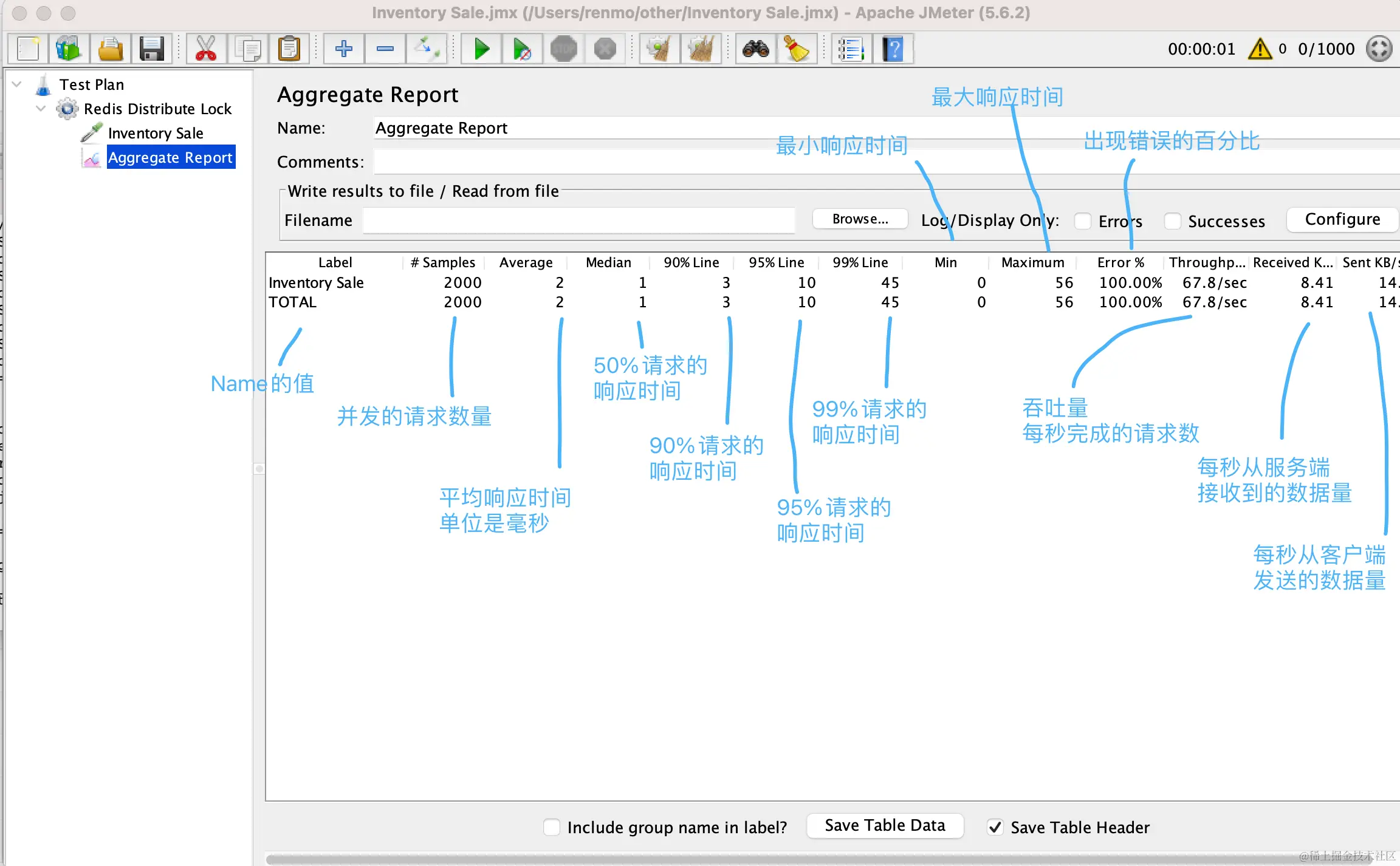Screen dimensions: 1400x866
Task: Open a test plan with folder icon
Action: 110,49
